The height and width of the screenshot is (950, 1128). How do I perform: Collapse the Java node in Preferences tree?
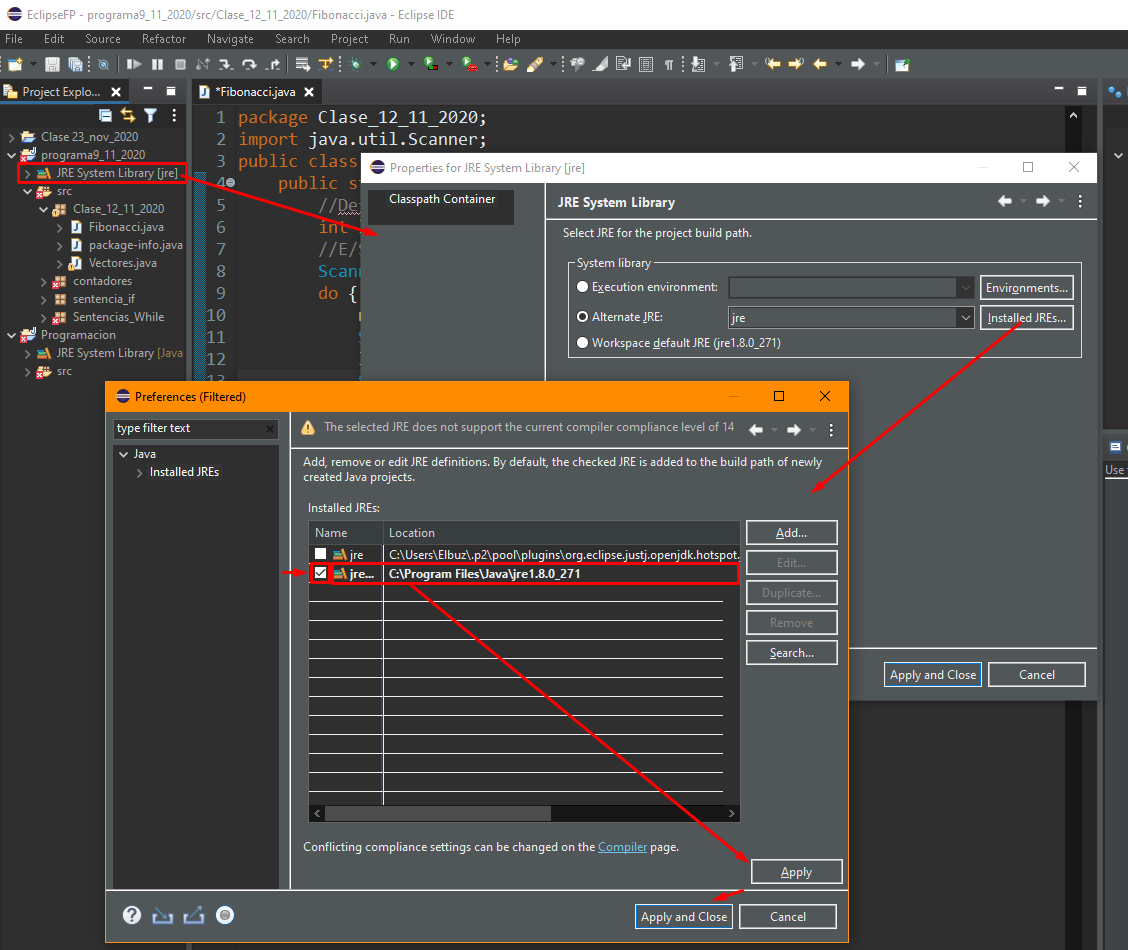click(124, 454)
